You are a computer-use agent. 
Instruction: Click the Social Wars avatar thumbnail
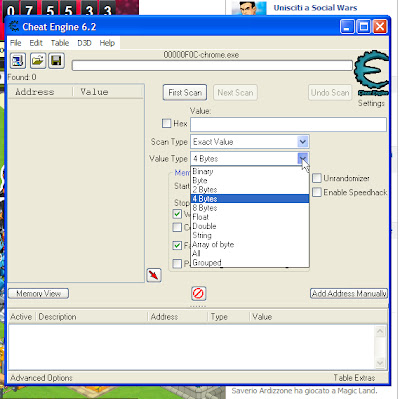(249, 8)
